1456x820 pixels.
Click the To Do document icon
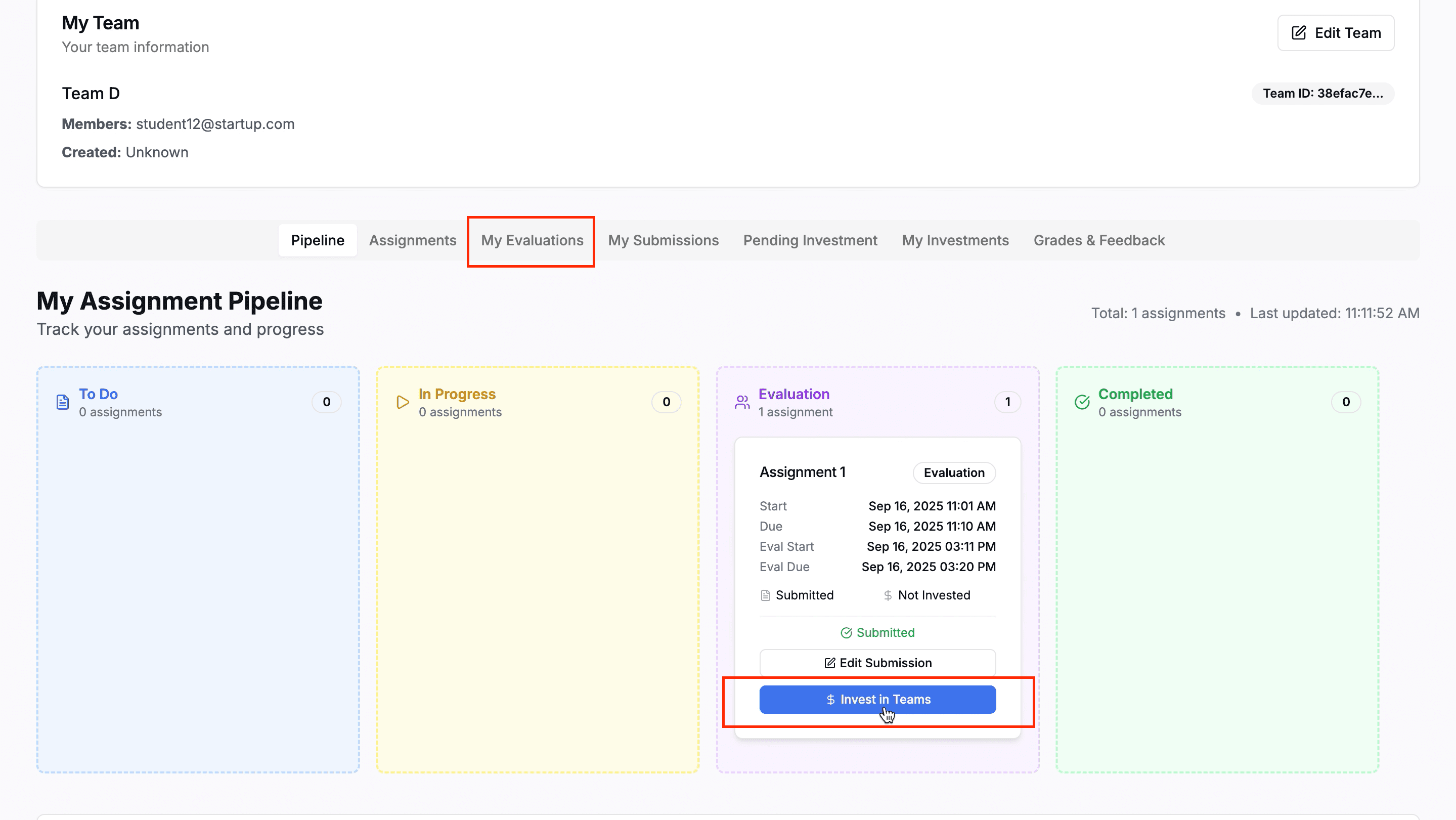tap(63, 402)
